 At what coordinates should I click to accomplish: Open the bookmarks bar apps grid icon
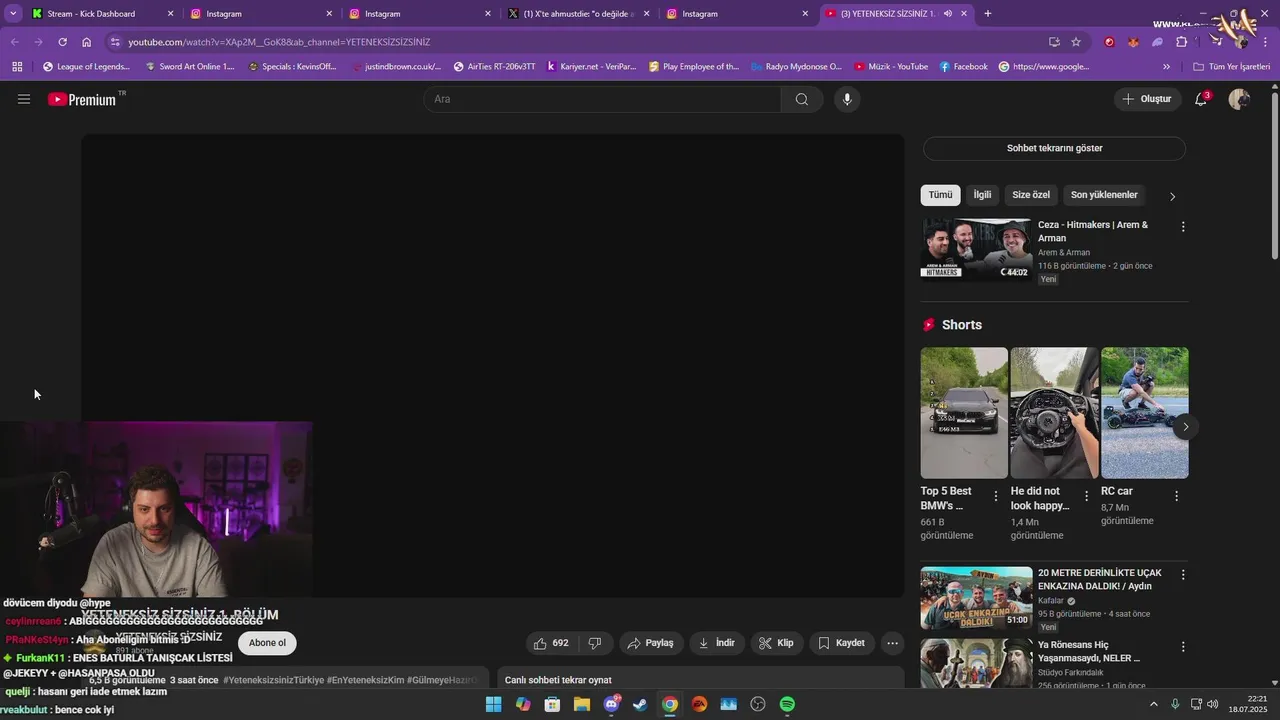17,67
